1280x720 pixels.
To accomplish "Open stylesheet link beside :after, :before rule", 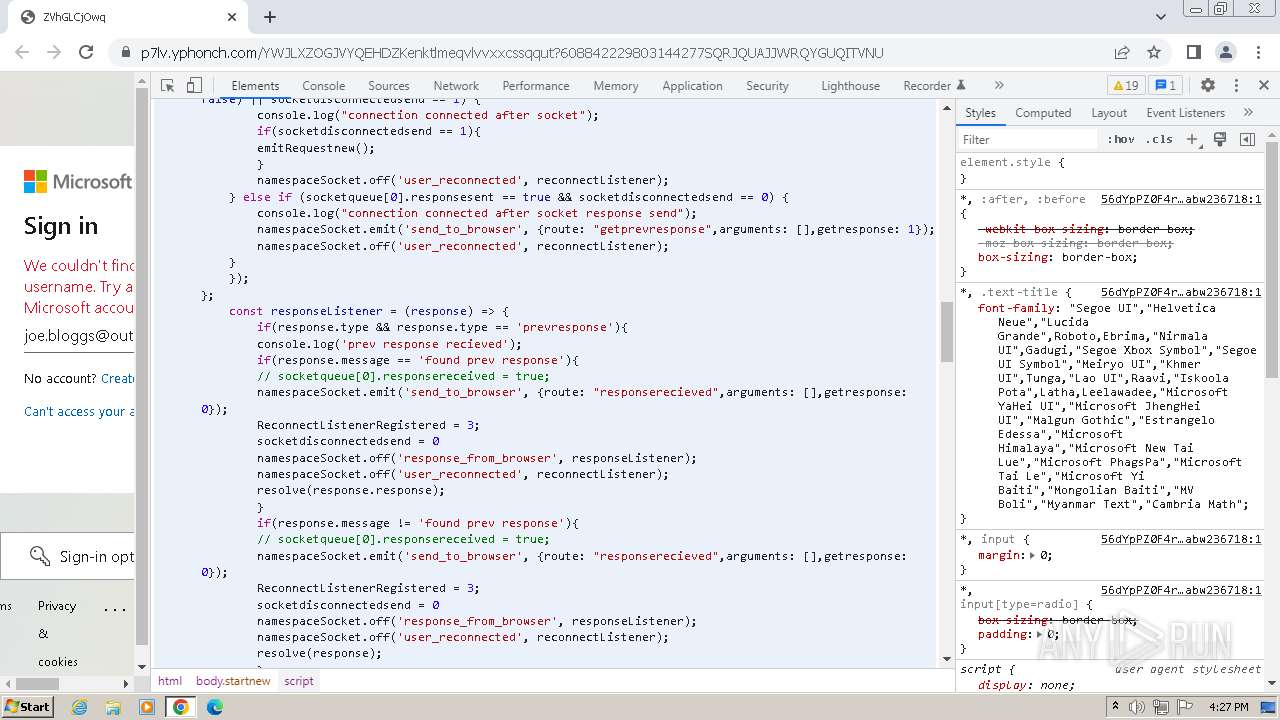I will tap(1181, 199).
